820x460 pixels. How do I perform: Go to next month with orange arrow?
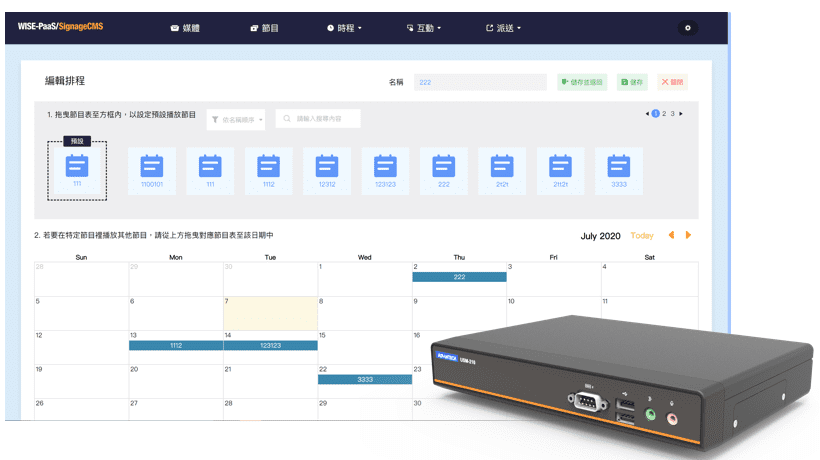pos(688,236)
